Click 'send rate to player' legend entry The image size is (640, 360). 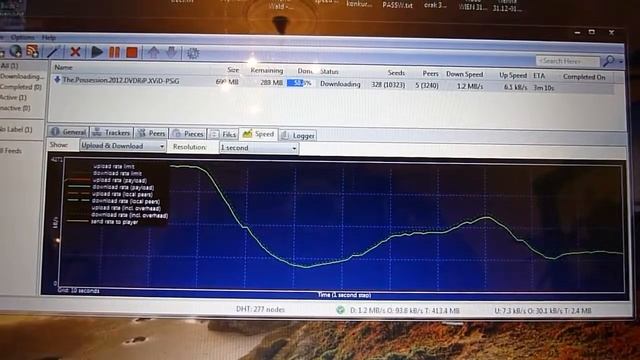click(114, 222)
